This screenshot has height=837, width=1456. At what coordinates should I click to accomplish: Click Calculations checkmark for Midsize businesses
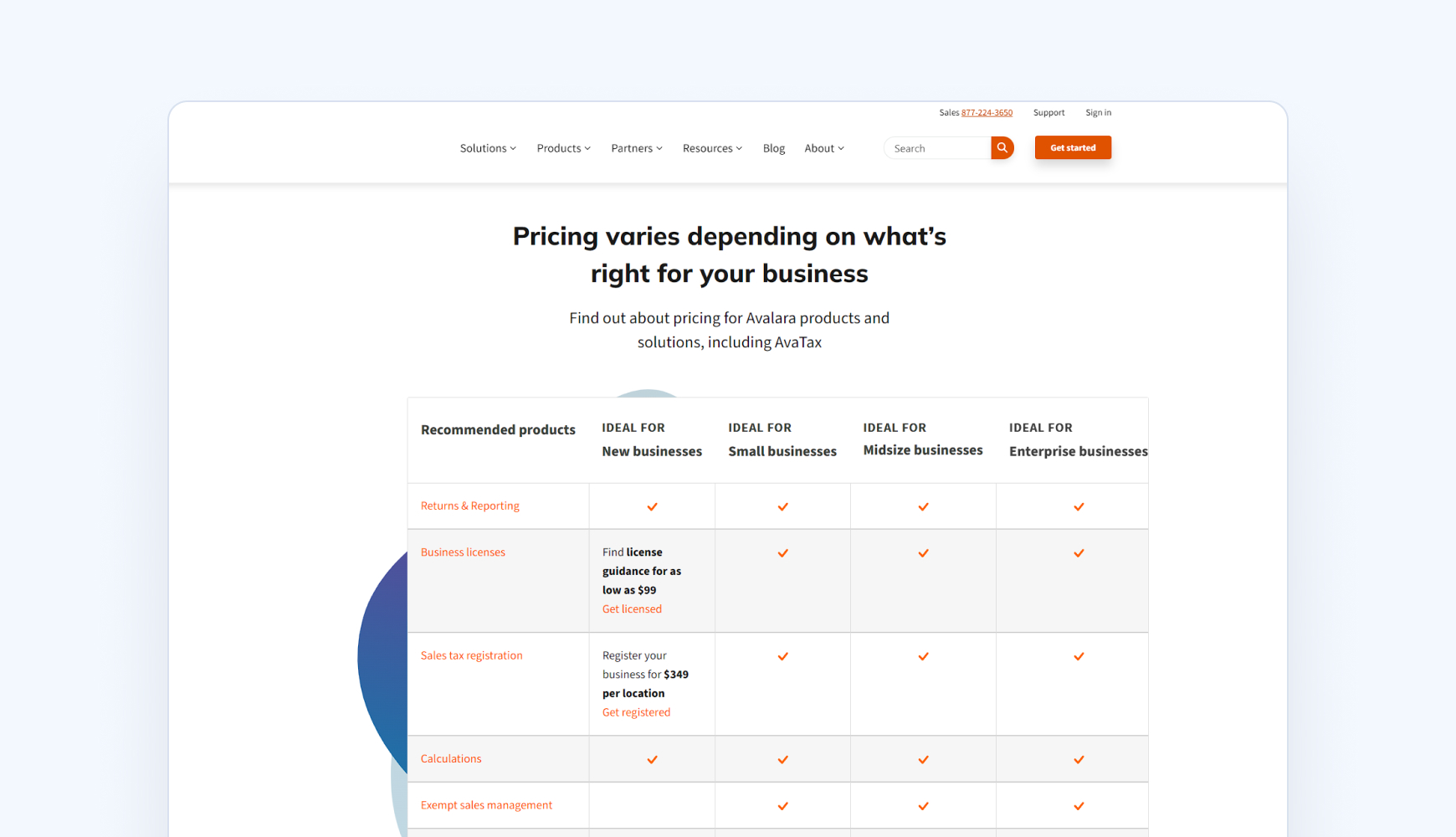click(923, 759)
